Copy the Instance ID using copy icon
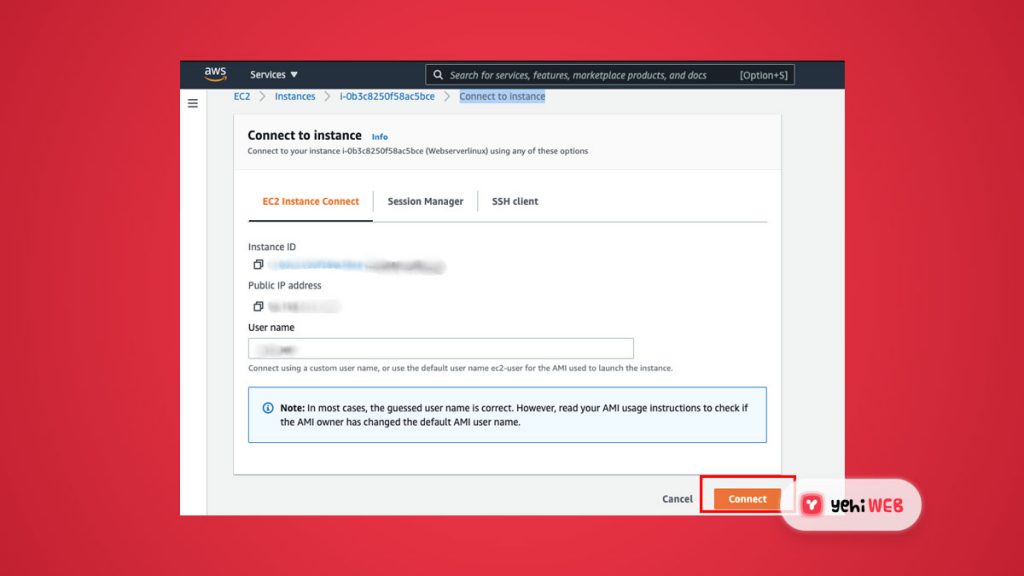Screen dimensions: 1024x576 click(x=258, y=265)
